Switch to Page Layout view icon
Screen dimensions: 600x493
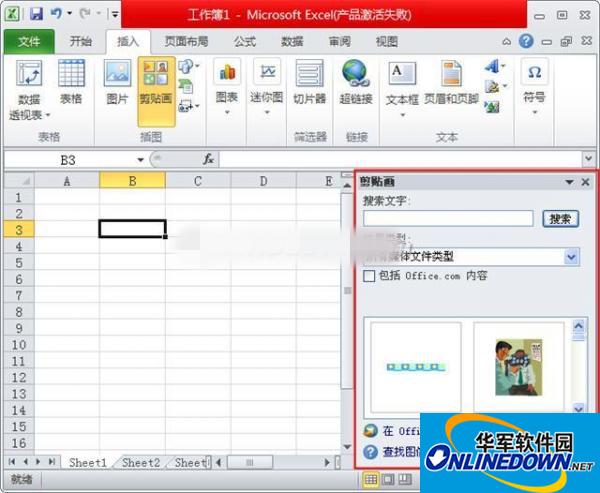388,479
